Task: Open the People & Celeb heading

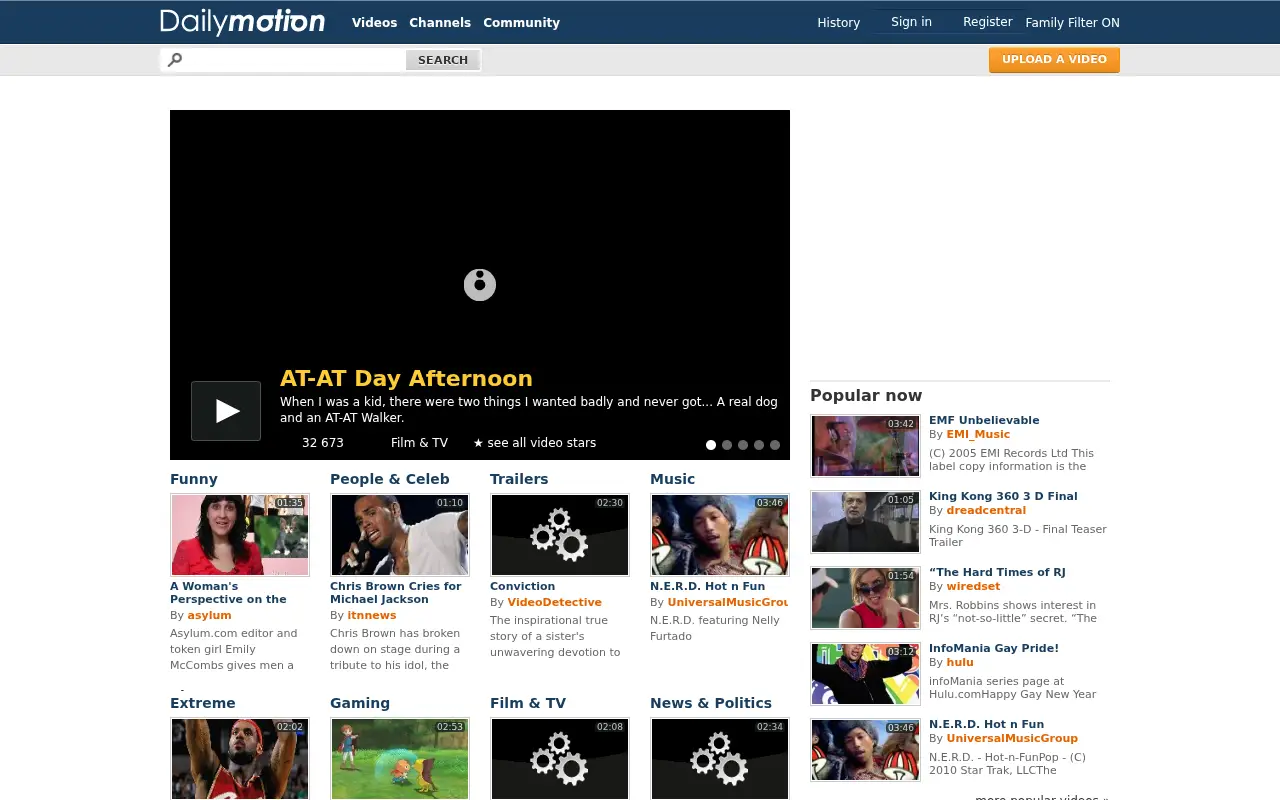Action: coord(390,479)
